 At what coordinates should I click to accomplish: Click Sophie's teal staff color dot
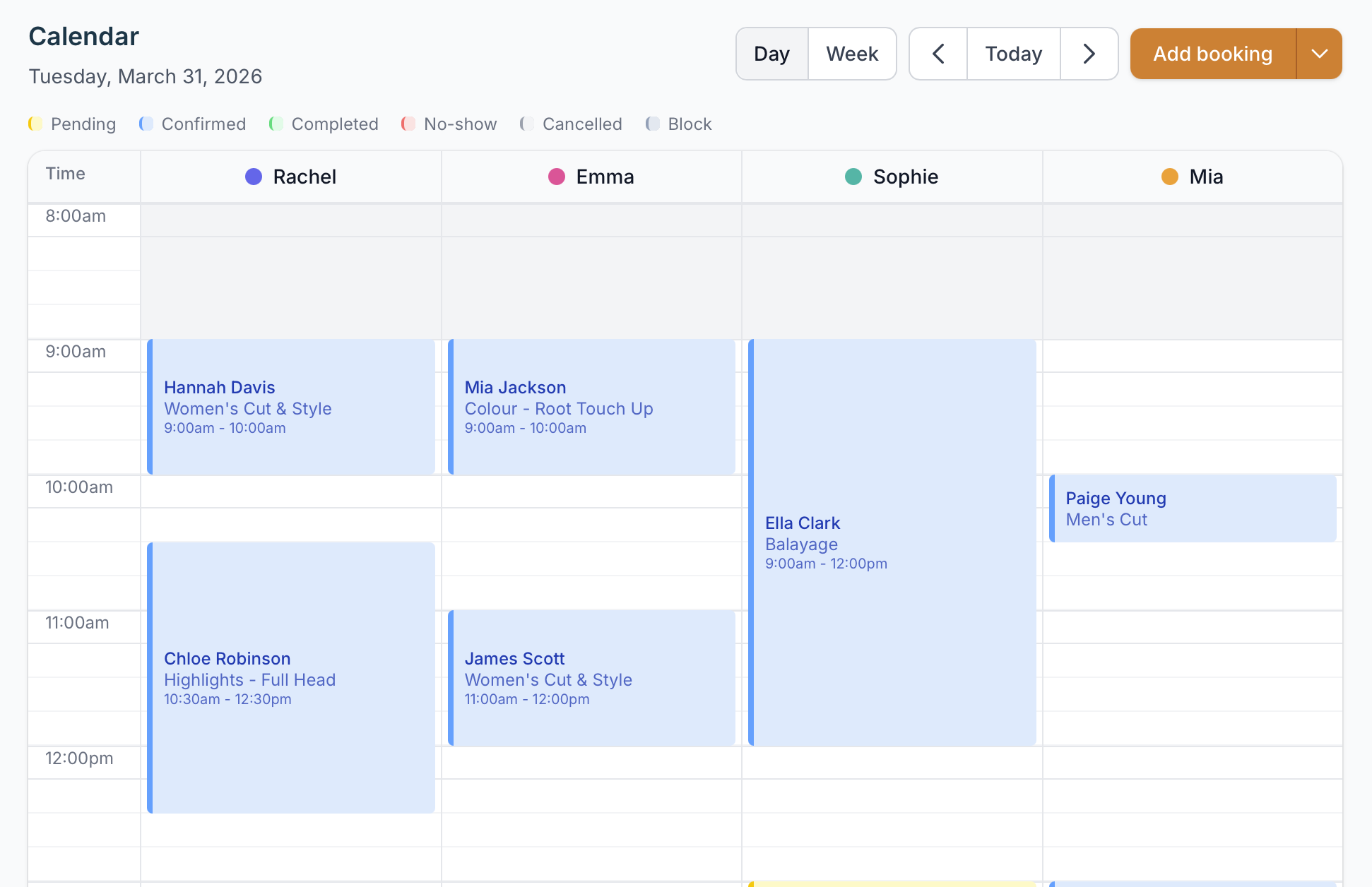tap(854, 177)
